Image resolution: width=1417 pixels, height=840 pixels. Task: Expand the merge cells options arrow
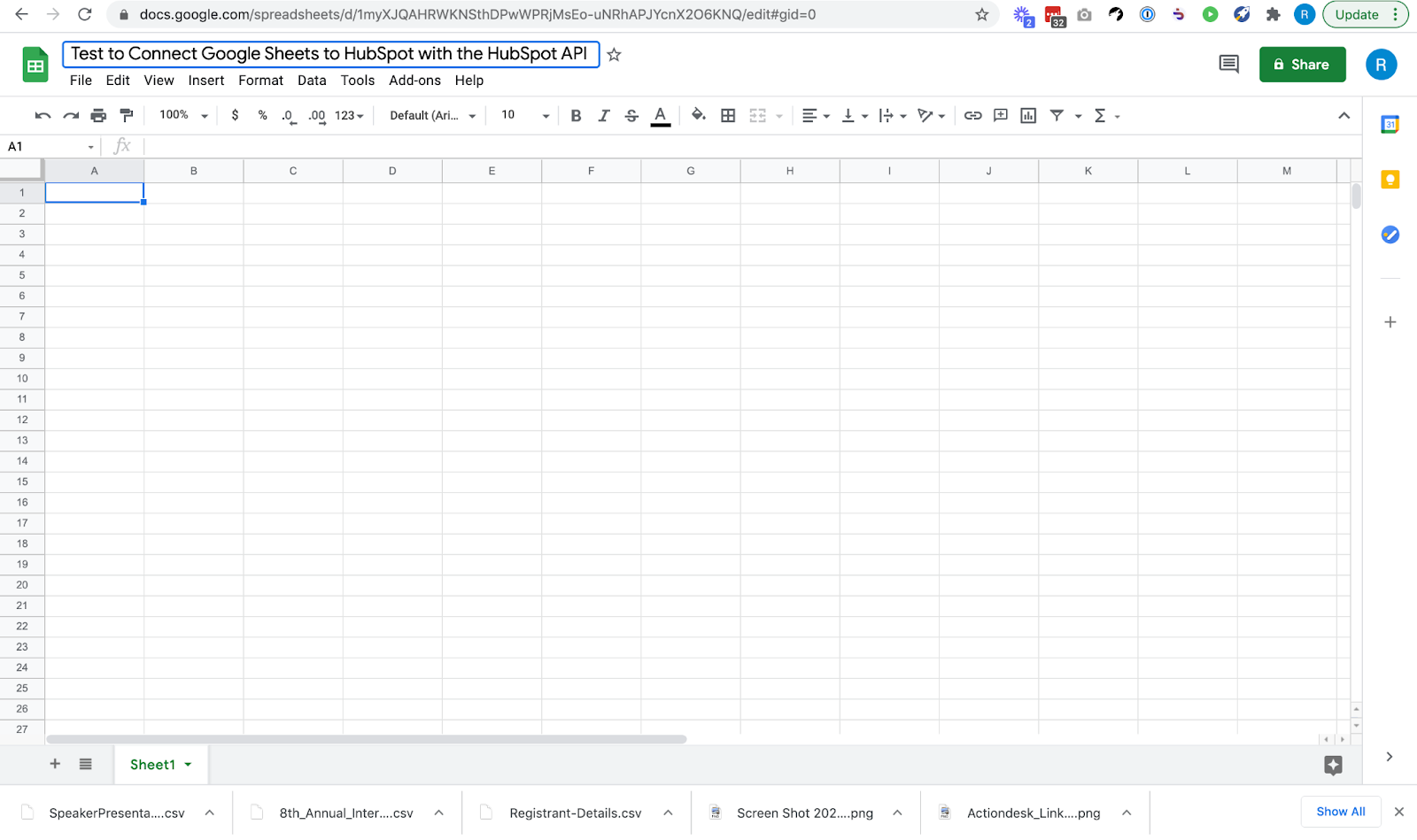click(779, 116)
